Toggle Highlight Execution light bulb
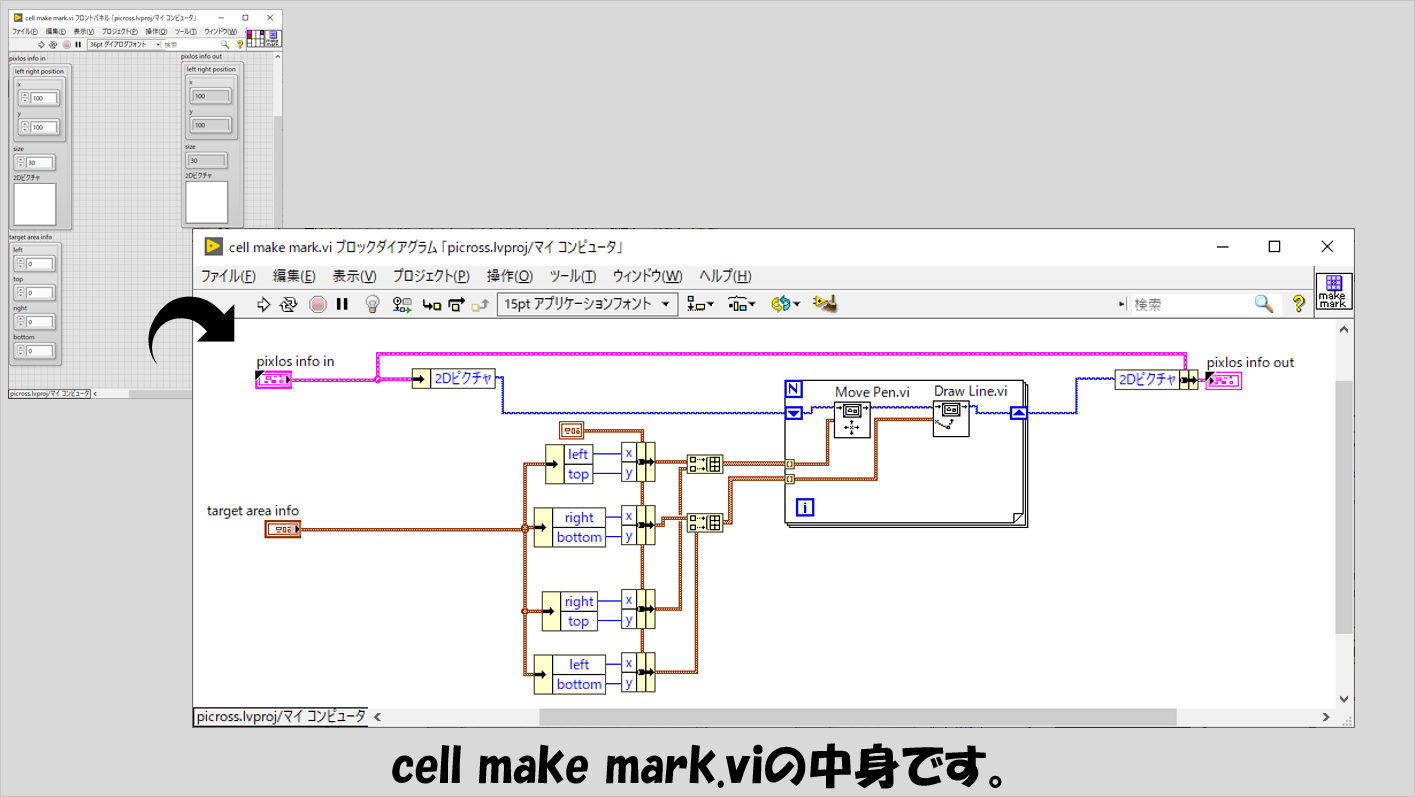 [x=373, y=304]
